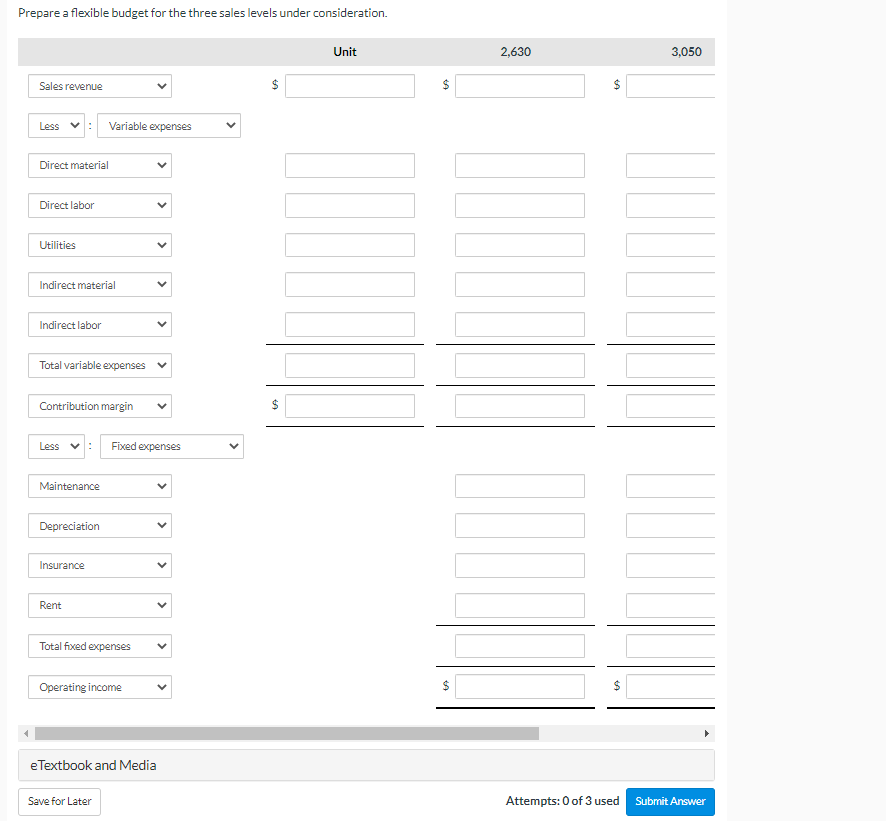Click the Indirect material 2,630 column input
886x821 pixels.
point(520,285)
